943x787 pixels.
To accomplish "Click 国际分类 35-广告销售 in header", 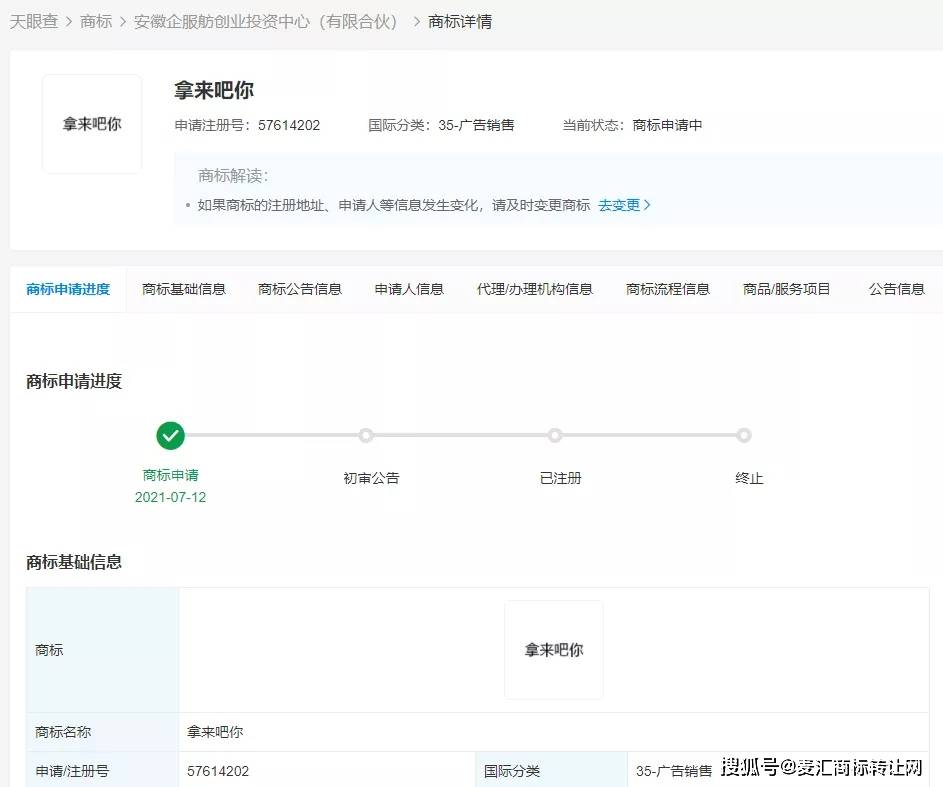I will (441, 125).
